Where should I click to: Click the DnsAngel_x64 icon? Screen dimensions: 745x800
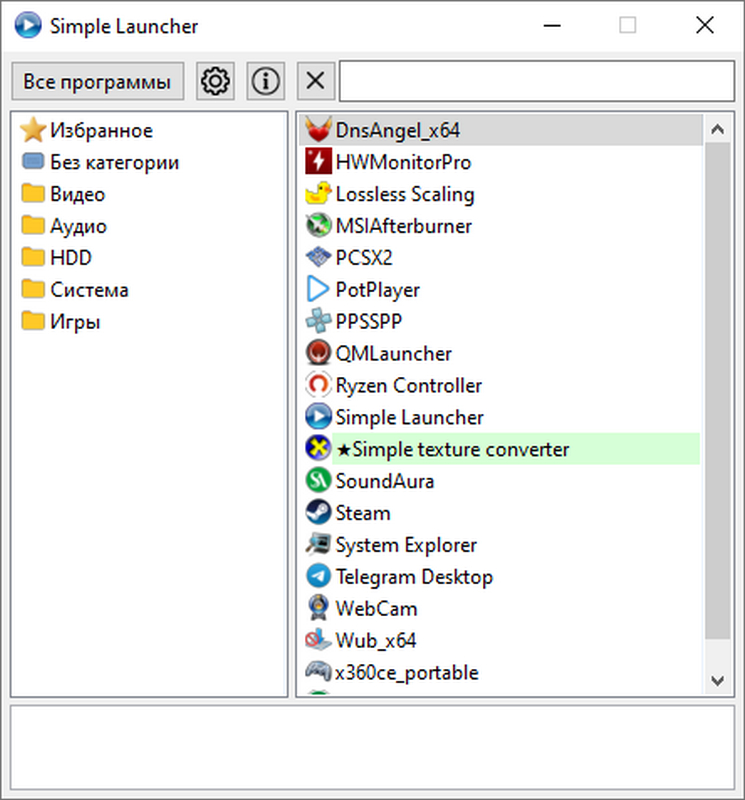click(x=318, y=130)
